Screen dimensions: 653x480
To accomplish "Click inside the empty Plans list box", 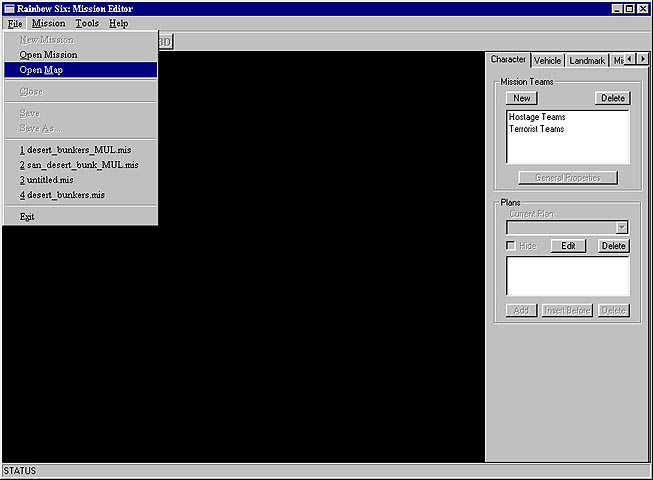I will tap(568, 276).
